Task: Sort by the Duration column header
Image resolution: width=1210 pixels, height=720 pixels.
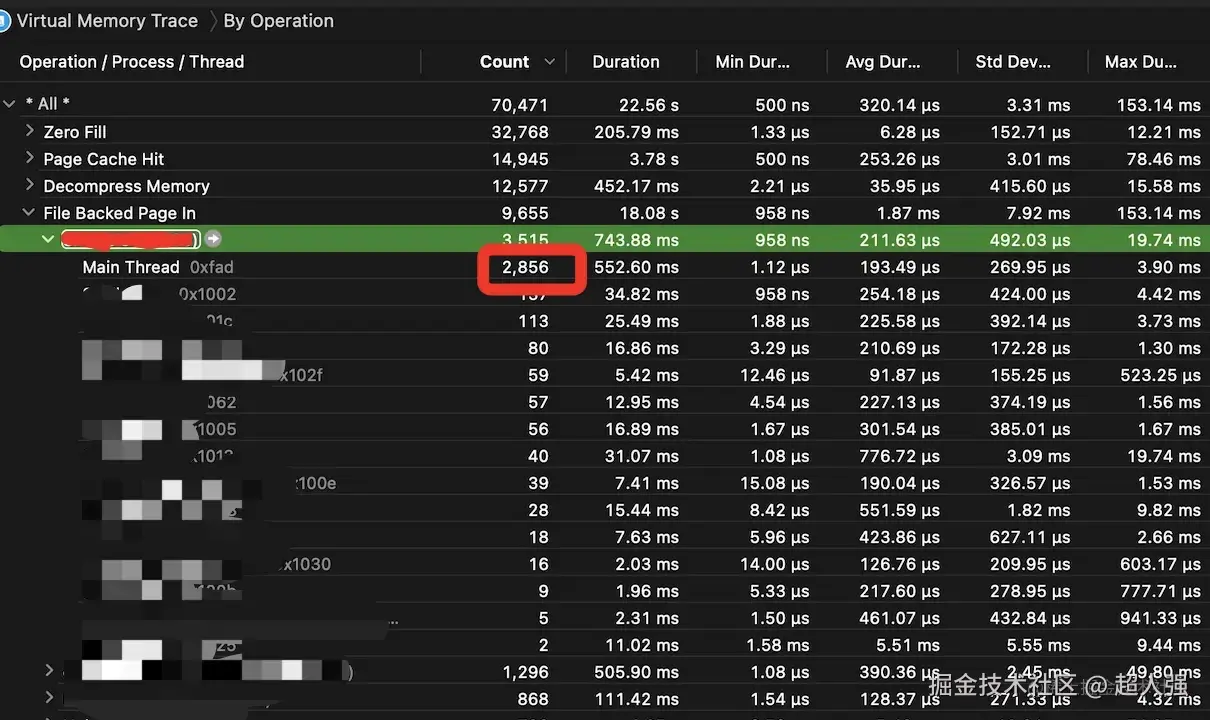Action: click(x=626, y=62)
